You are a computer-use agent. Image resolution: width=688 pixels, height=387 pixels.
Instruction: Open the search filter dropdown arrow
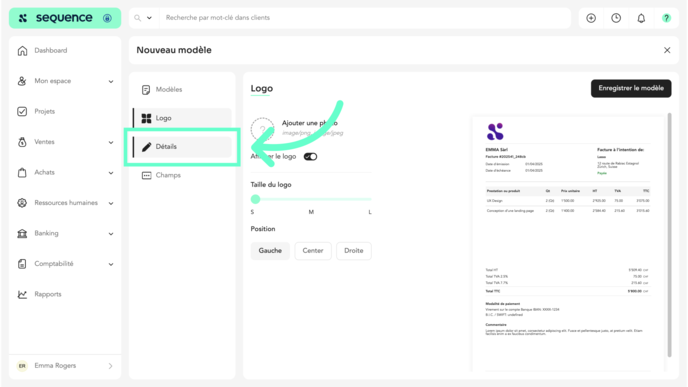coord(149,18)
